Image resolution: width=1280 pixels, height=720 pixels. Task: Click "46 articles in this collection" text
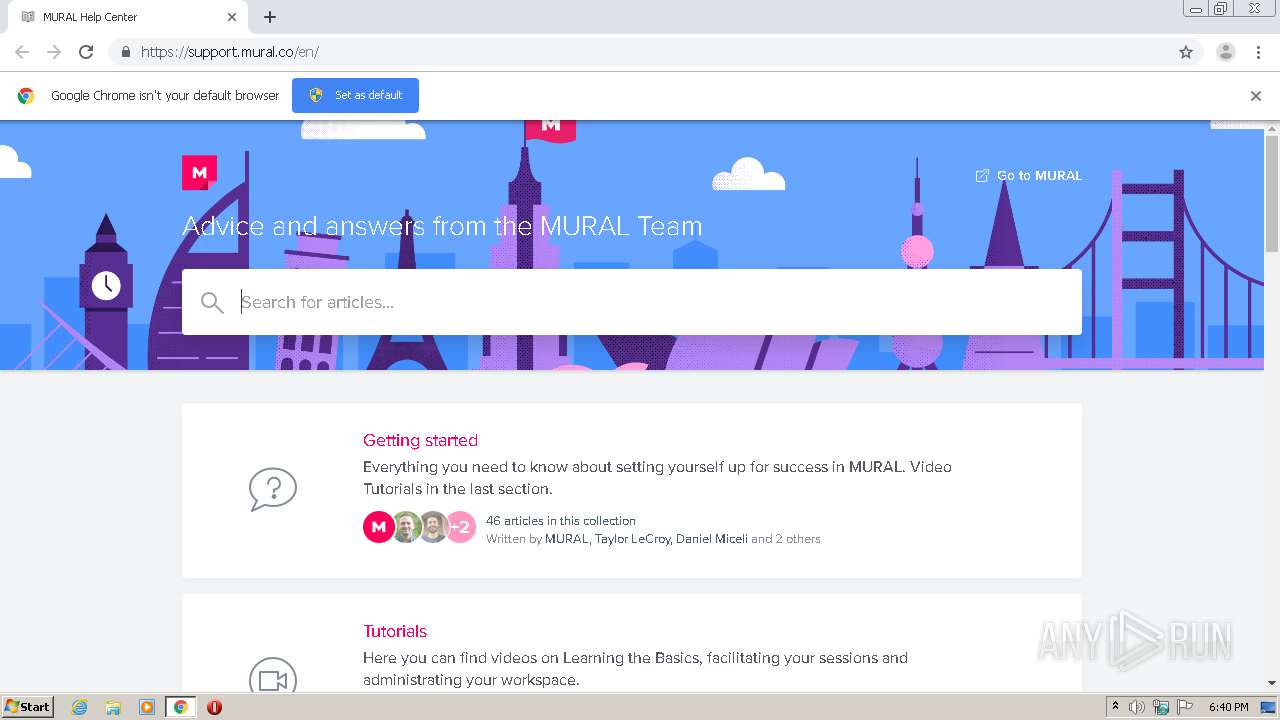pos(561,521)
